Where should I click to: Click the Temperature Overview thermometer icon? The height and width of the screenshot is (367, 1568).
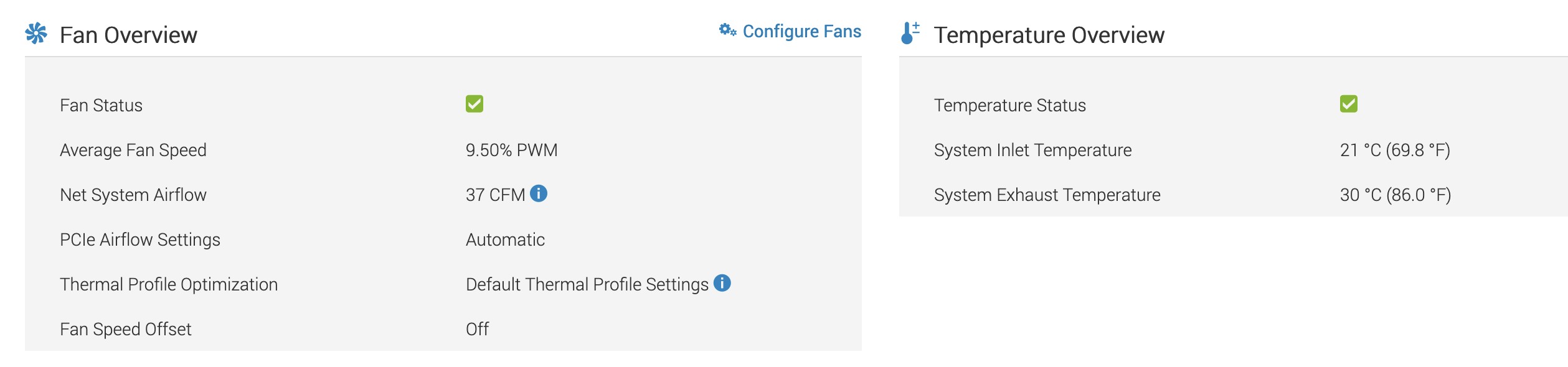910,33
